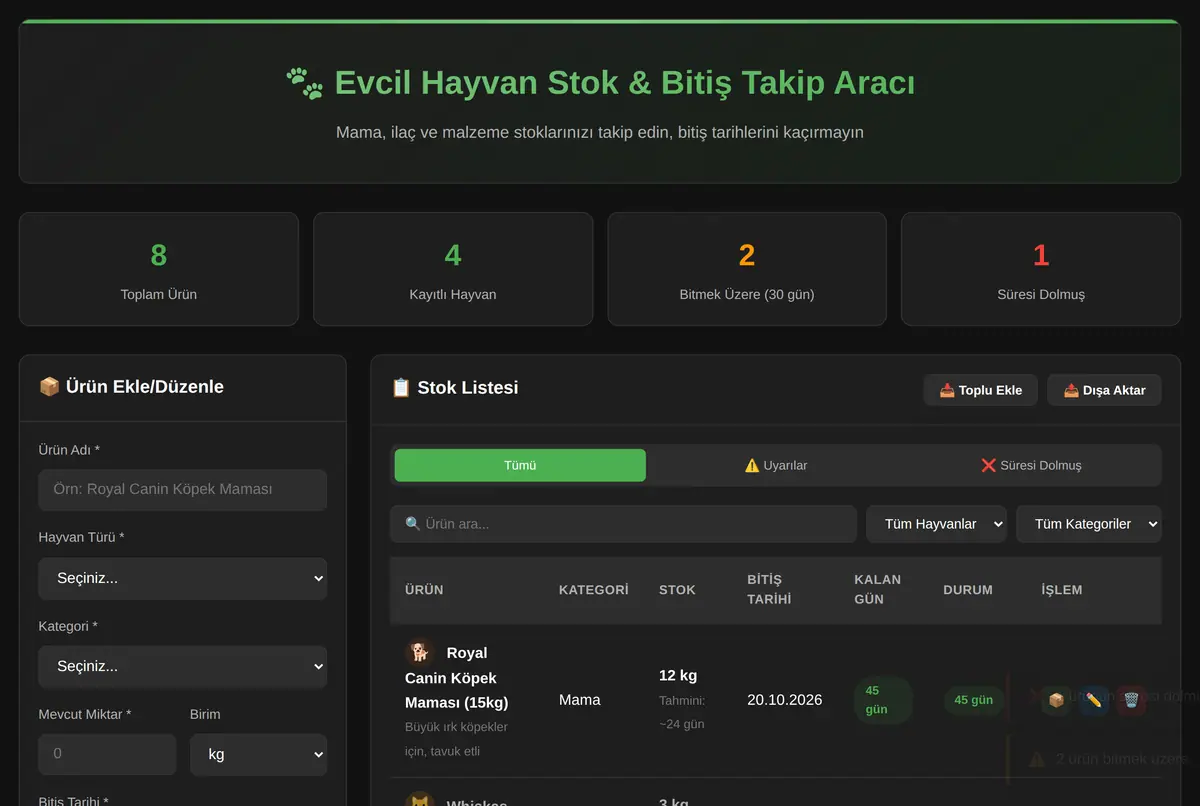Click the dog avatar icon beside Royal Canin
This screenshot has height=806, width=1200.
420,652
